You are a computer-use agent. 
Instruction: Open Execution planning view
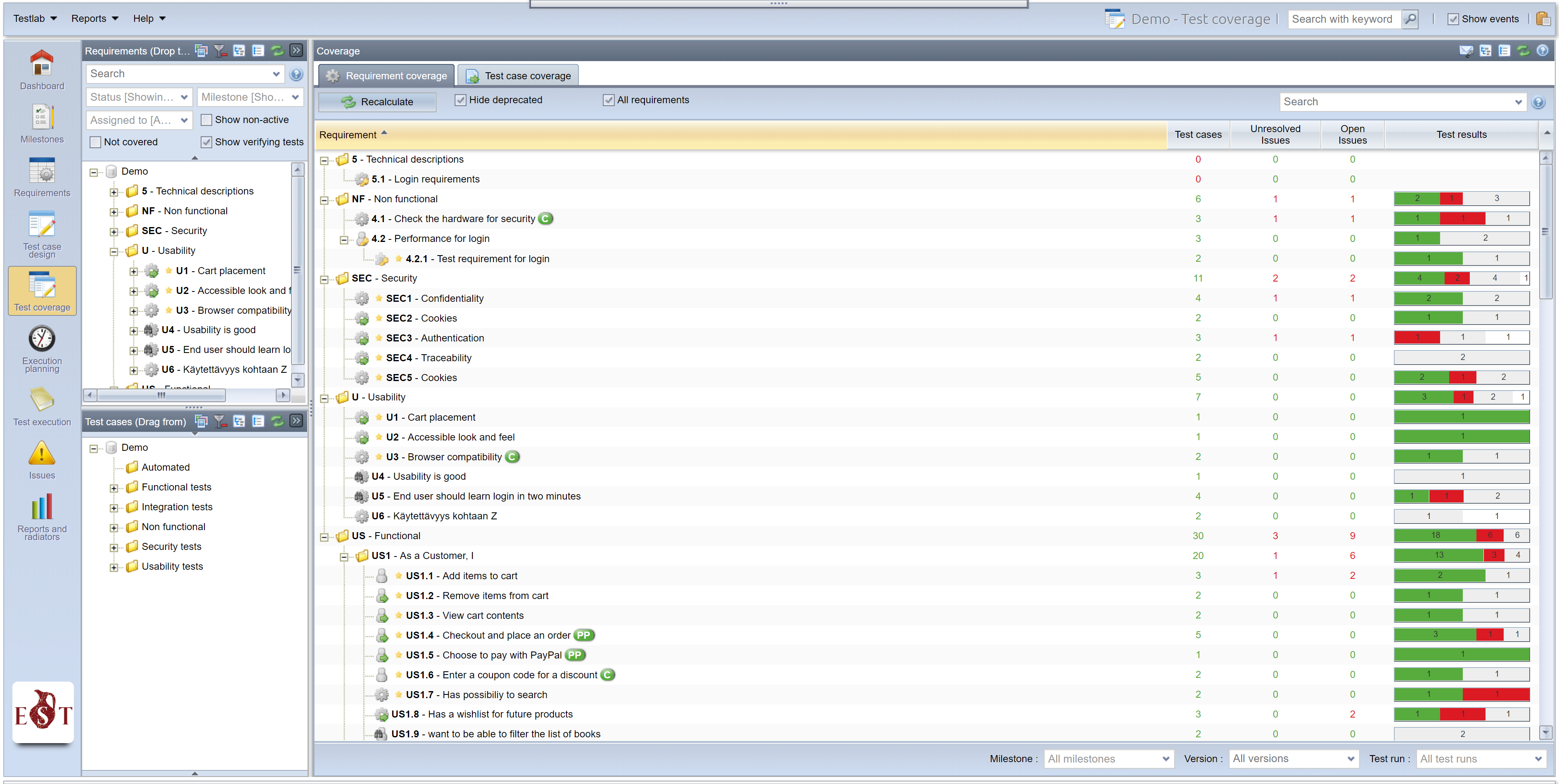[x=42, y=348]
